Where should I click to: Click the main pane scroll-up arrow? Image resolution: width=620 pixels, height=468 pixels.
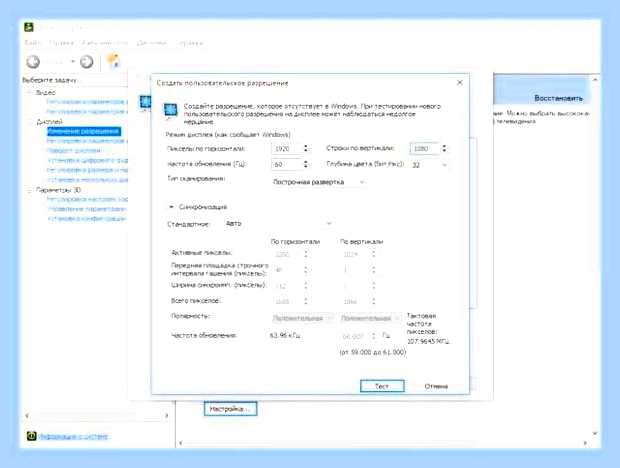pos(595,80)
